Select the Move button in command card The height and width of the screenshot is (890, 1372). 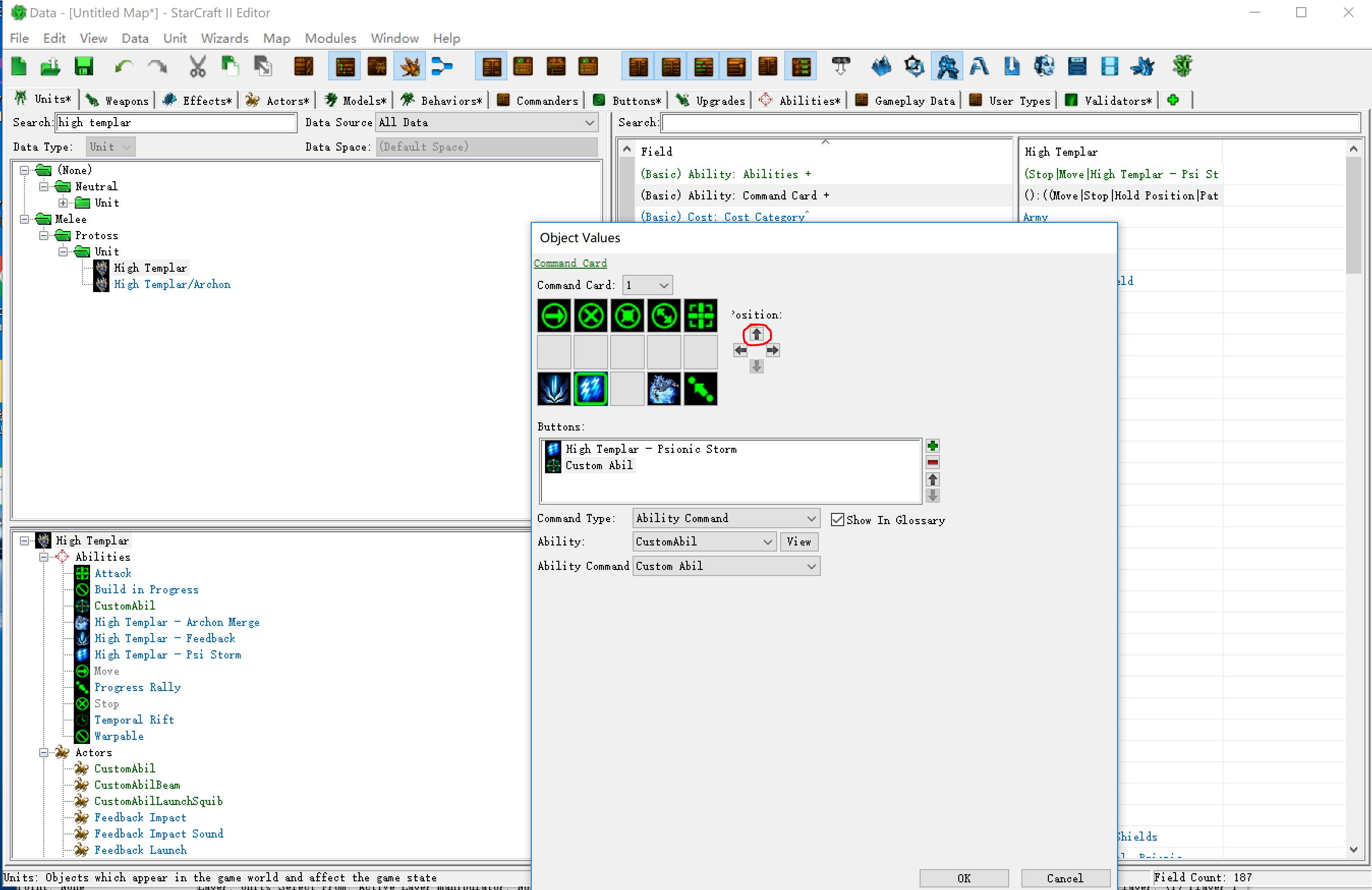tap(554, 315)
